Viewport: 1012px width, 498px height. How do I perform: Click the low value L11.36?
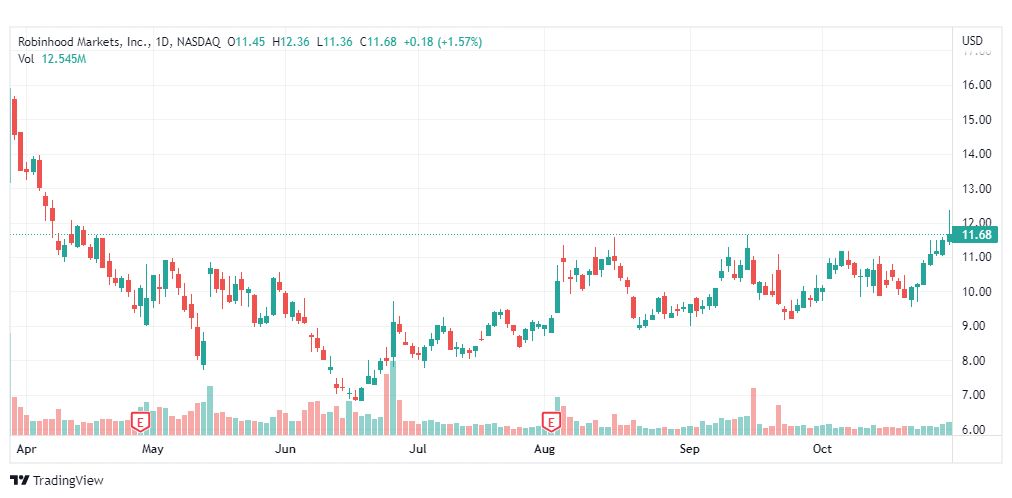coord(334,42)
